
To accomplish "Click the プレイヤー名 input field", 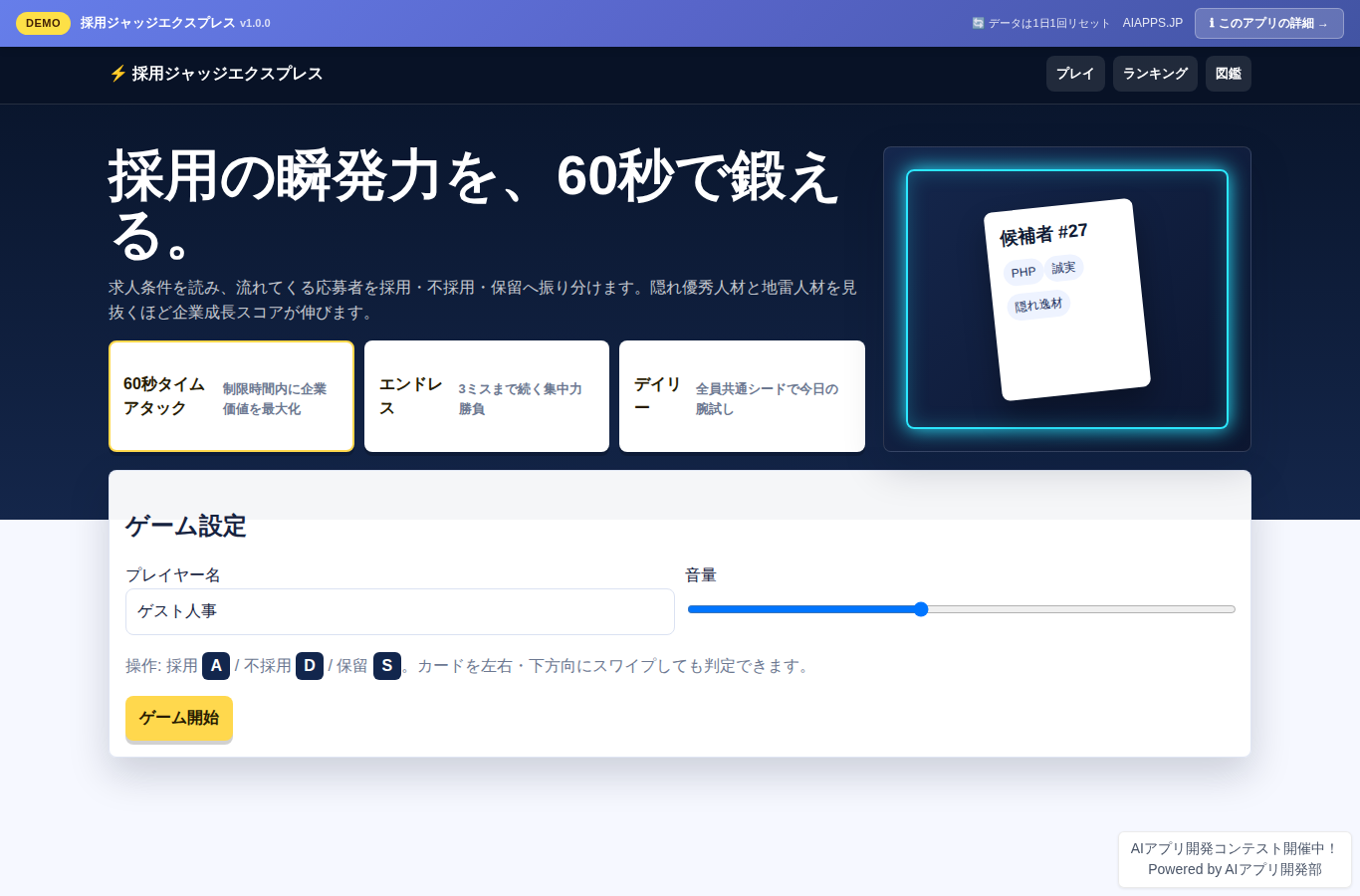I will [400, 611].
